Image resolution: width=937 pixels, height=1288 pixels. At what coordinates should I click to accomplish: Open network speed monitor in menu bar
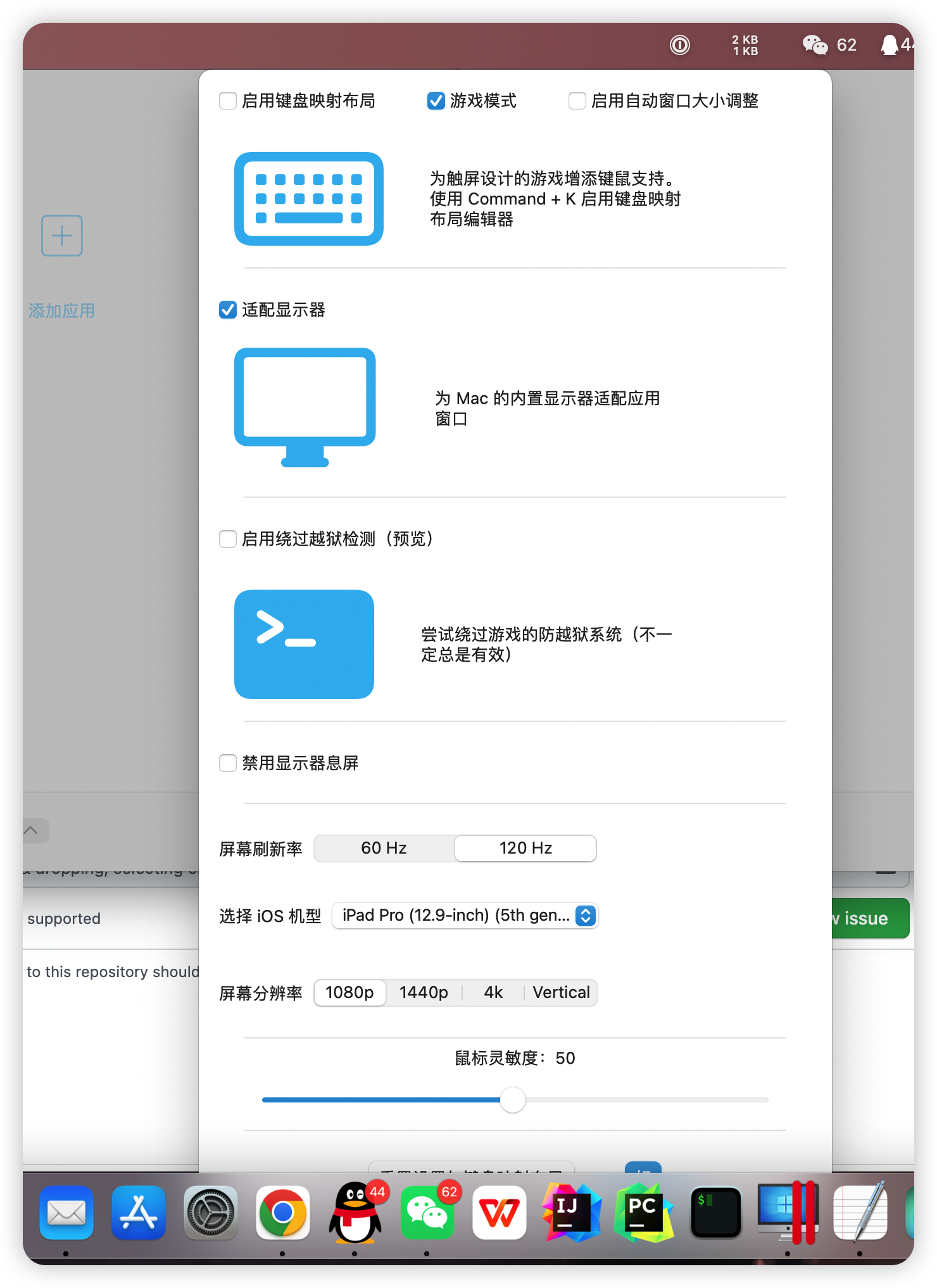[x=745, y=45]
